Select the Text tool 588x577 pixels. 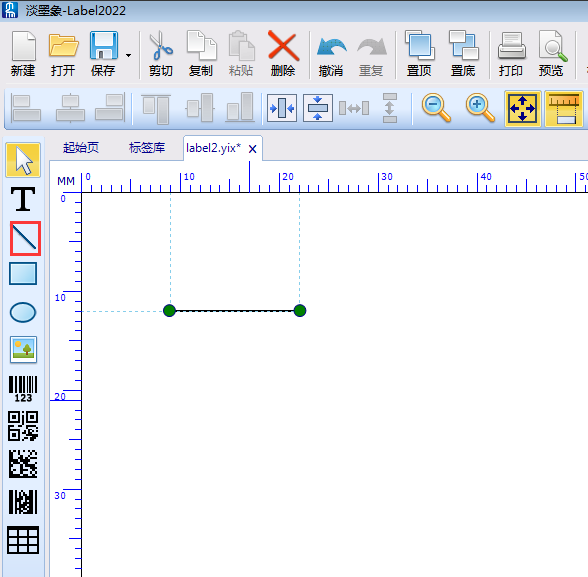[23, 199]
